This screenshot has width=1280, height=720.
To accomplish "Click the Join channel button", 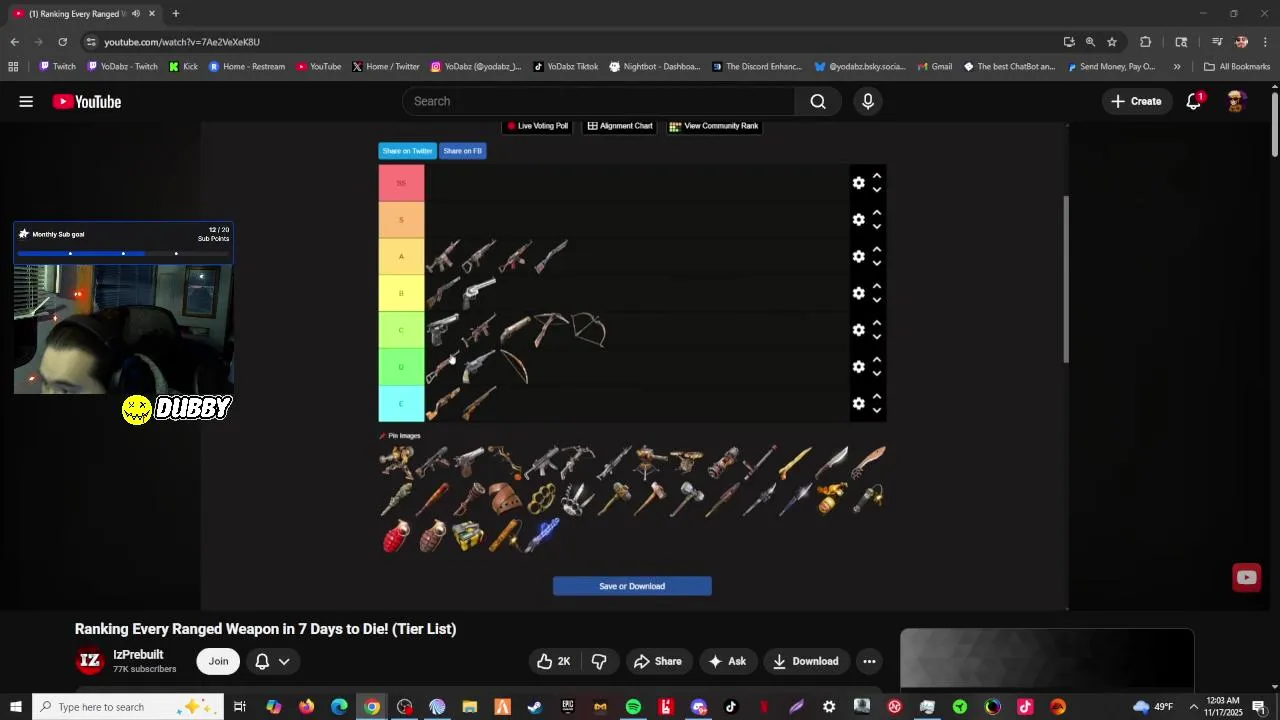I will coord(218,661).
